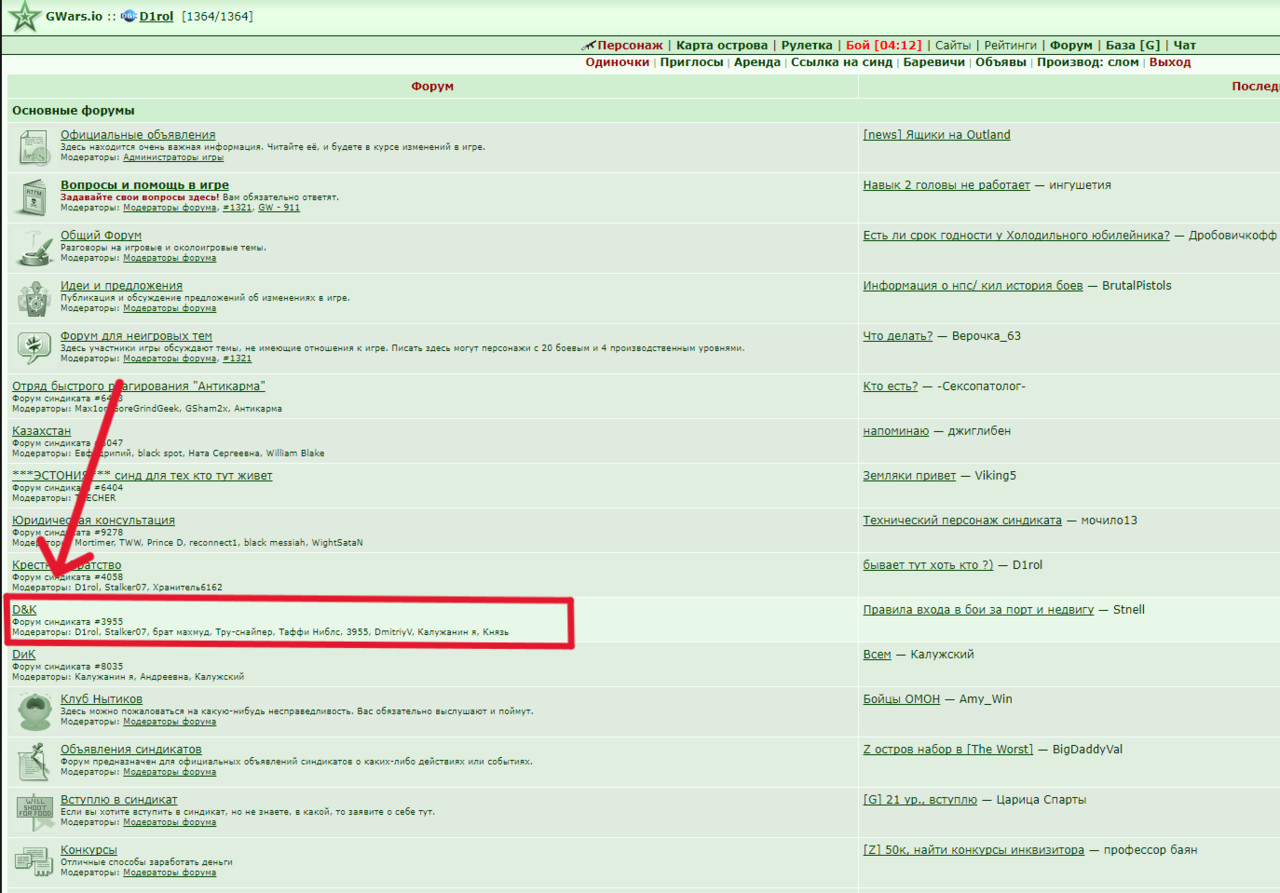Open Одиночки link
The width and height of the screenshot is (1280, 893).
pos(617,62)
